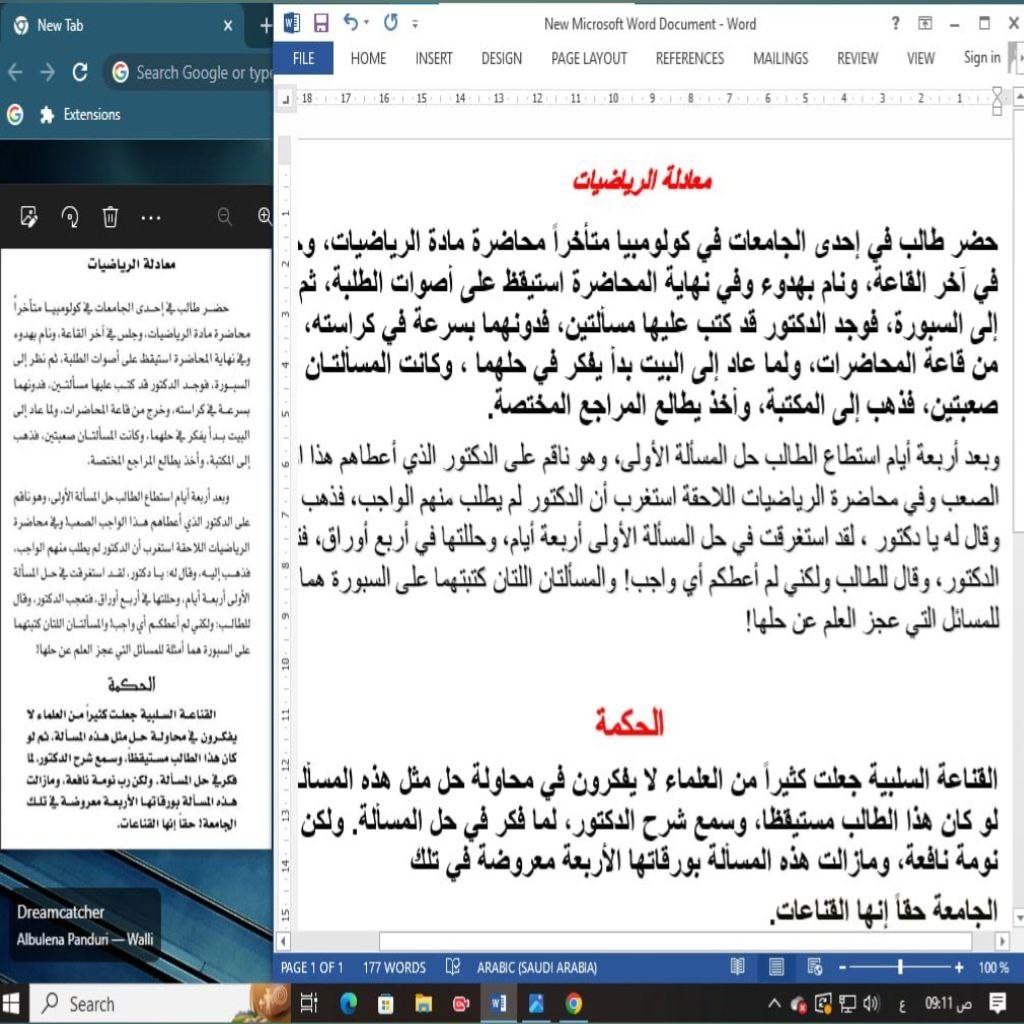Open the Windows Start menu
1024x1024 pixels.
click(x=11, y=1004)
